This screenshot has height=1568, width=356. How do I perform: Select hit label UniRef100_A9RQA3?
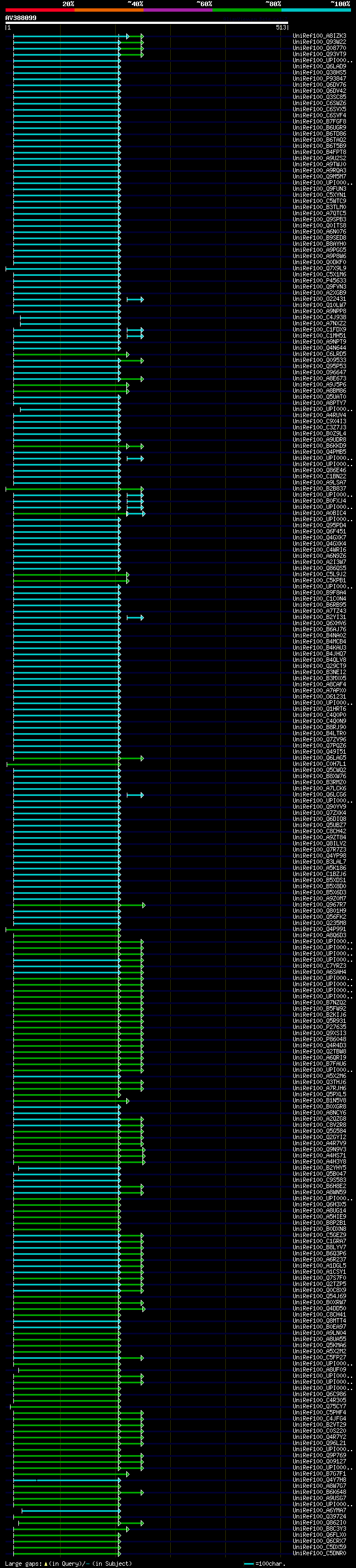(319, 170)
